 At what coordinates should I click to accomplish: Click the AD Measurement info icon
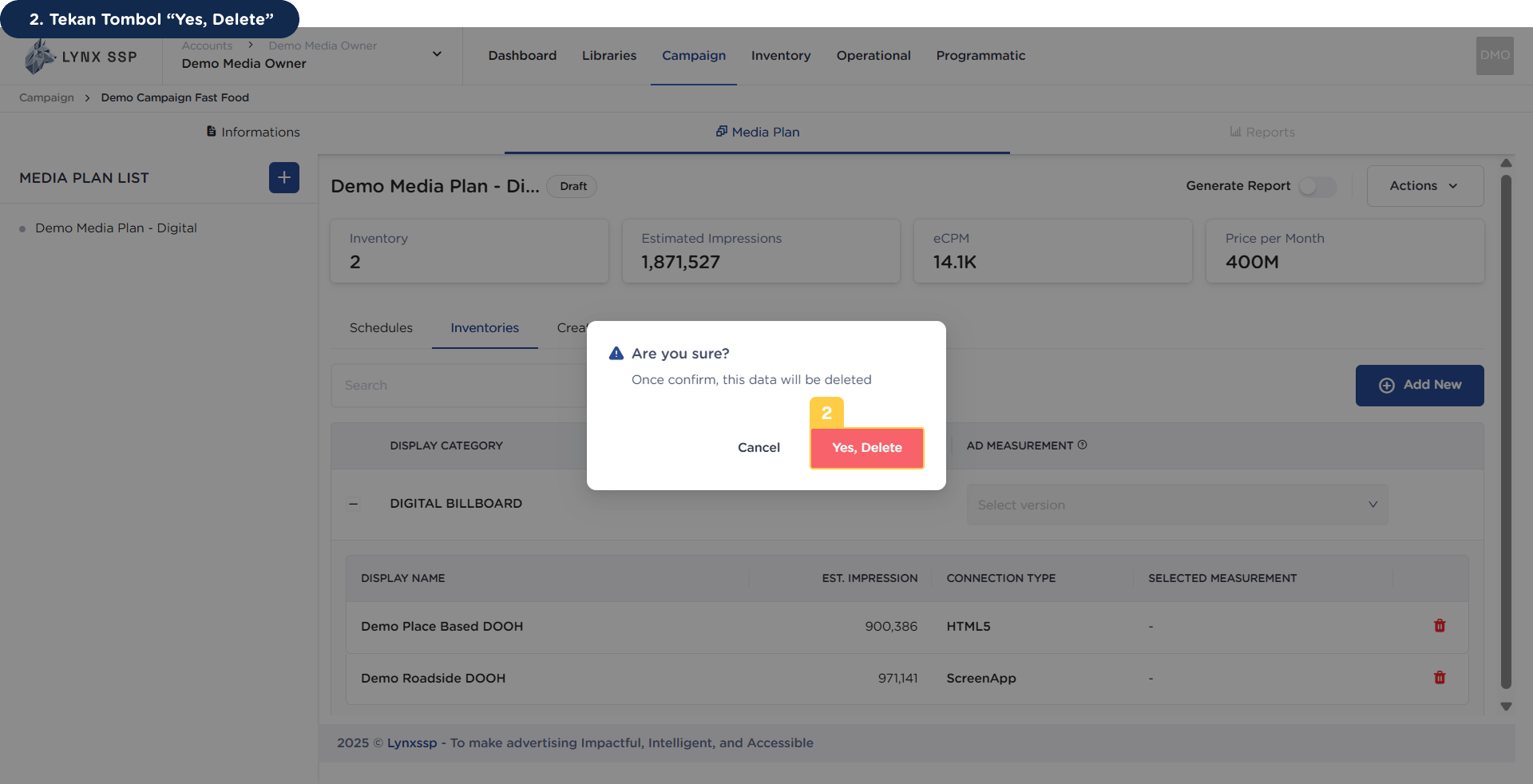pyautogui.click(x=1083, y=445)
